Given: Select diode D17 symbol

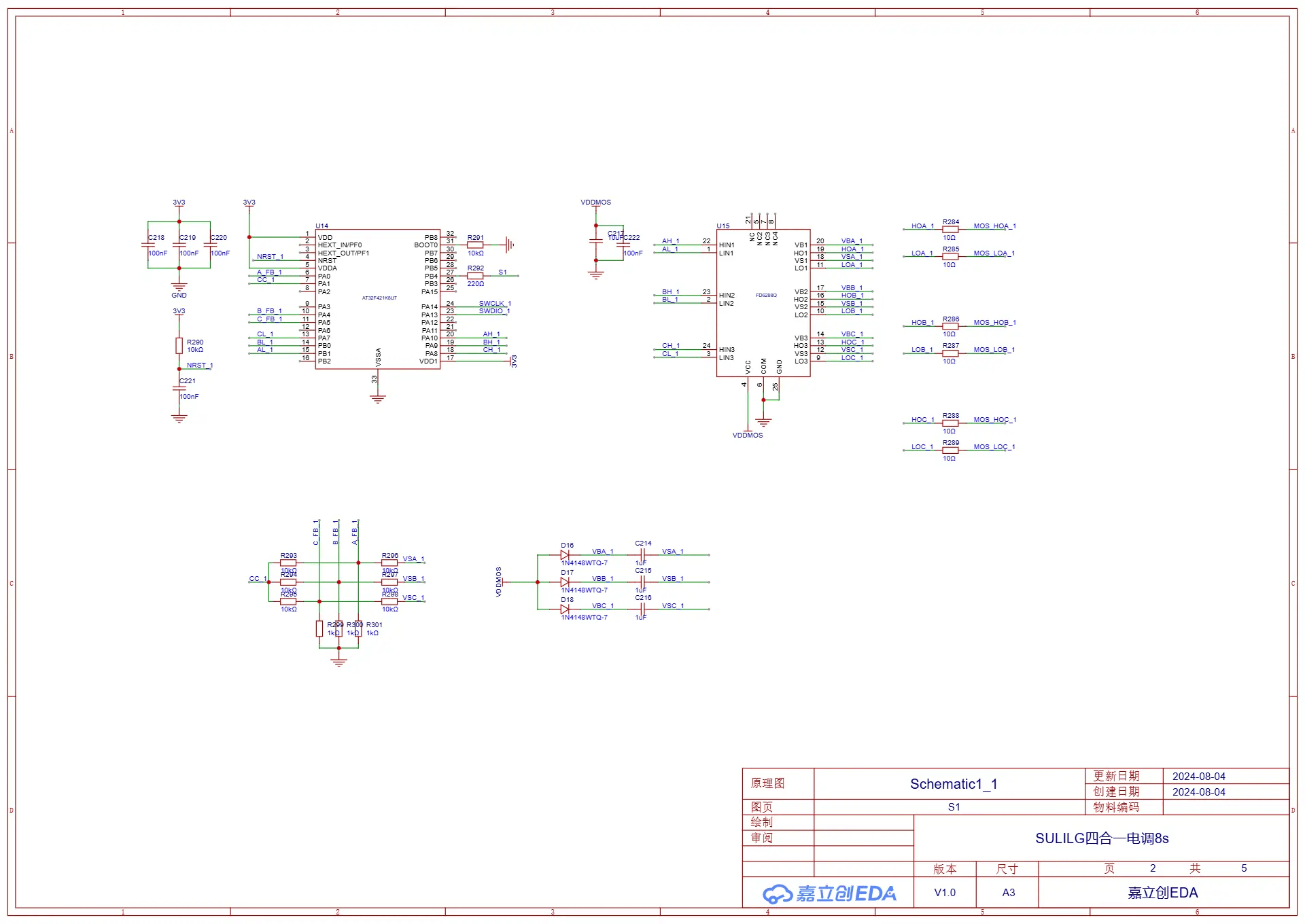Looking at the screenshot, I should [565, 582].
